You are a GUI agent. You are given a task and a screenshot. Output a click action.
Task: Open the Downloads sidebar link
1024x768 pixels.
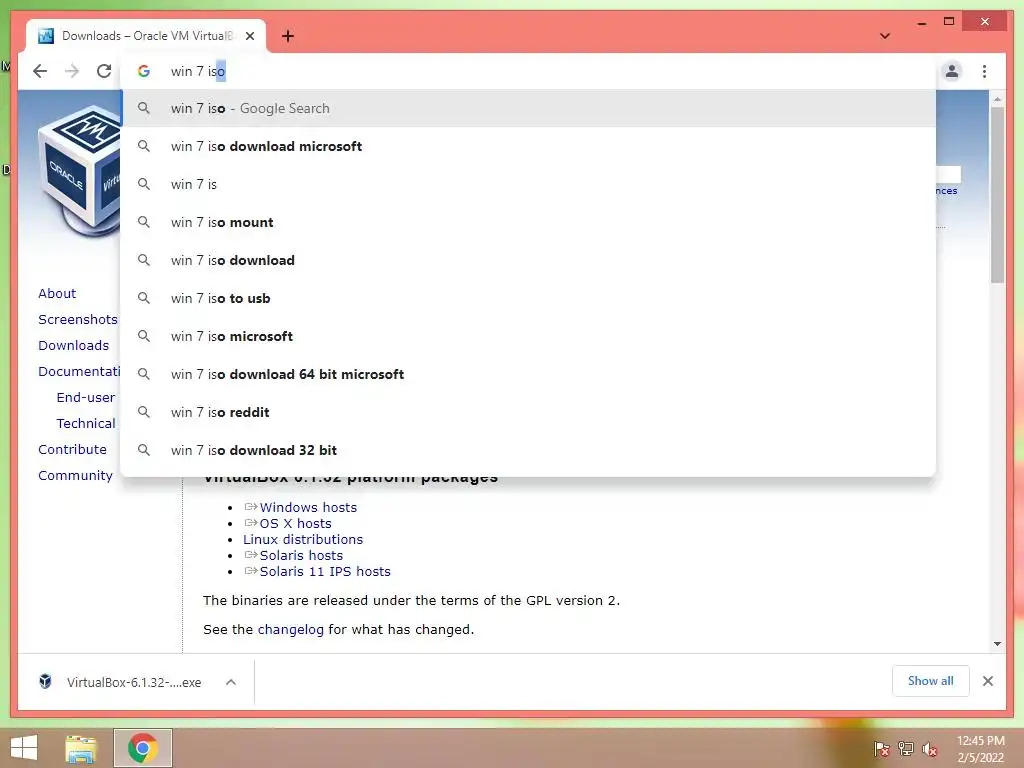tap(73, 345)
